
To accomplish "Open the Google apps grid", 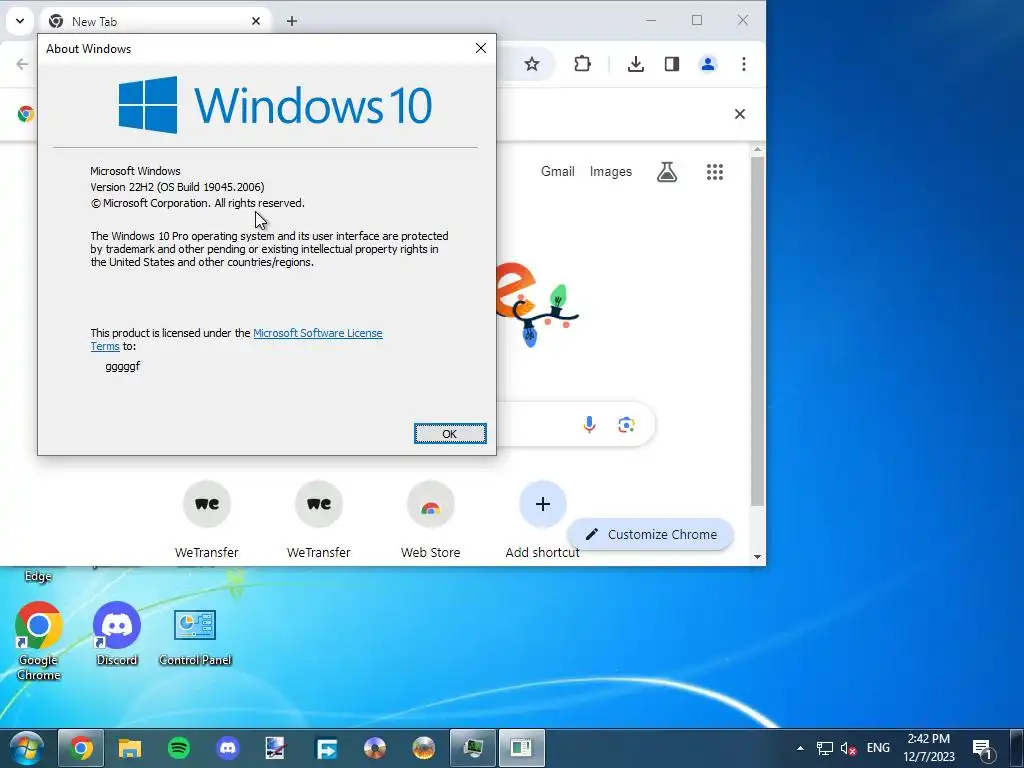I will [715, 172].
